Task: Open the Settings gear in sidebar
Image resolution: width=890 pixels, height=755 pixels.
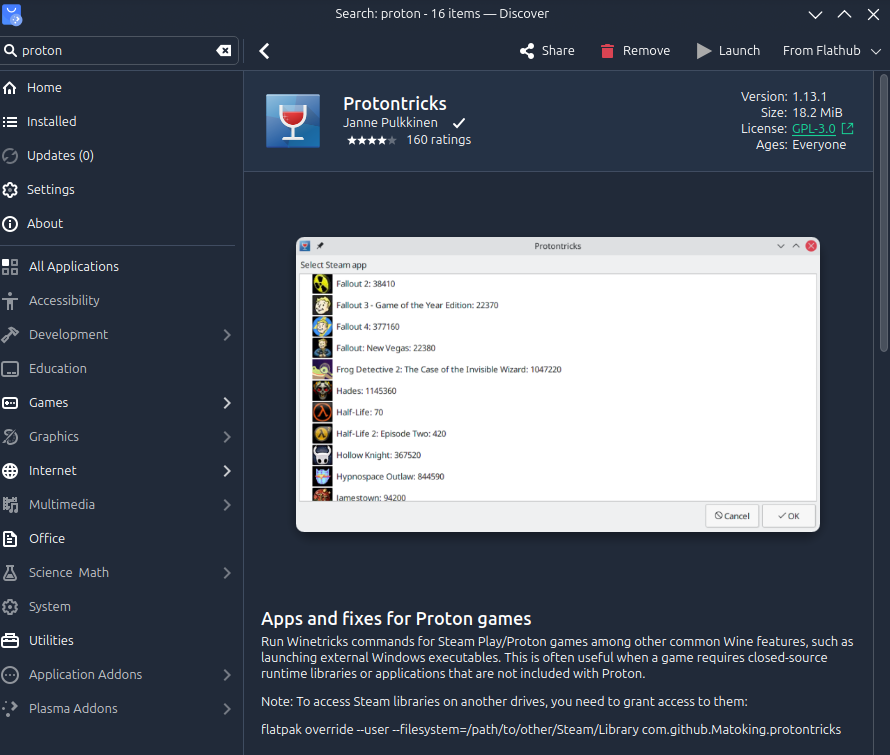Action: (x=10, y=190)
